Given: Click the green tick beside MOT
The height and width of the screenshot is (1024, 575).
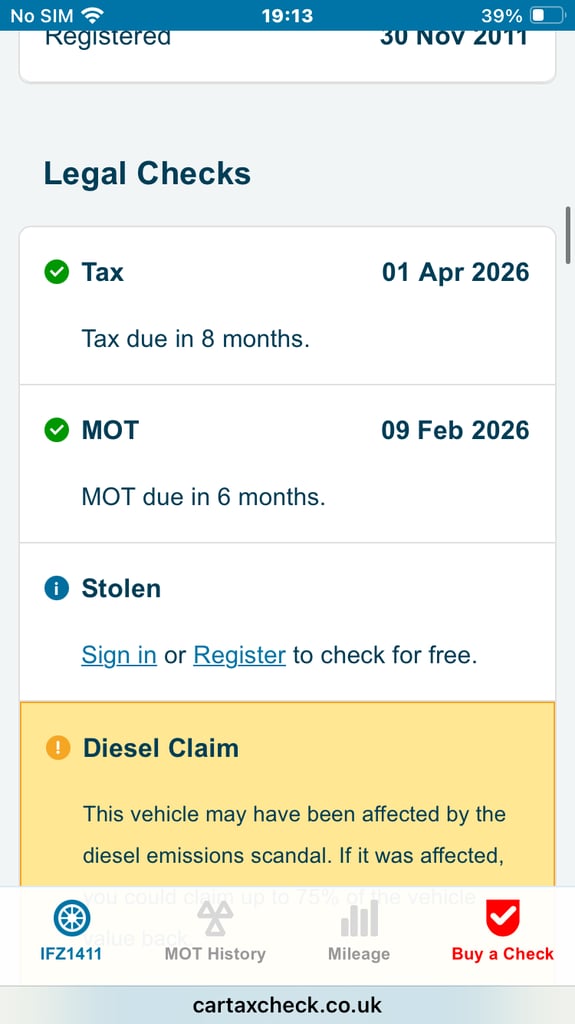Looking at the screenshot, I should 57,430.
